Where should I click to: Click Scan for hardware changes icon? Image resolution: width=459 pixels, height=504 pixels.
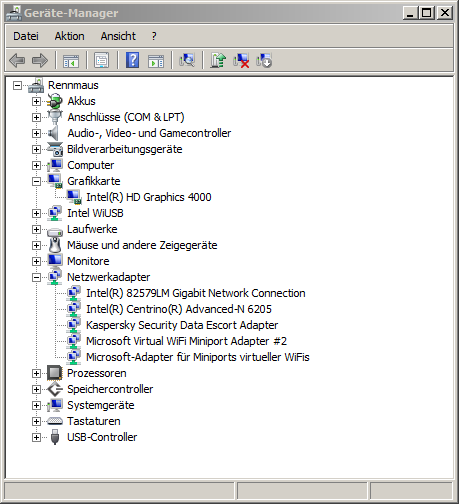click(x=187, y=61)
